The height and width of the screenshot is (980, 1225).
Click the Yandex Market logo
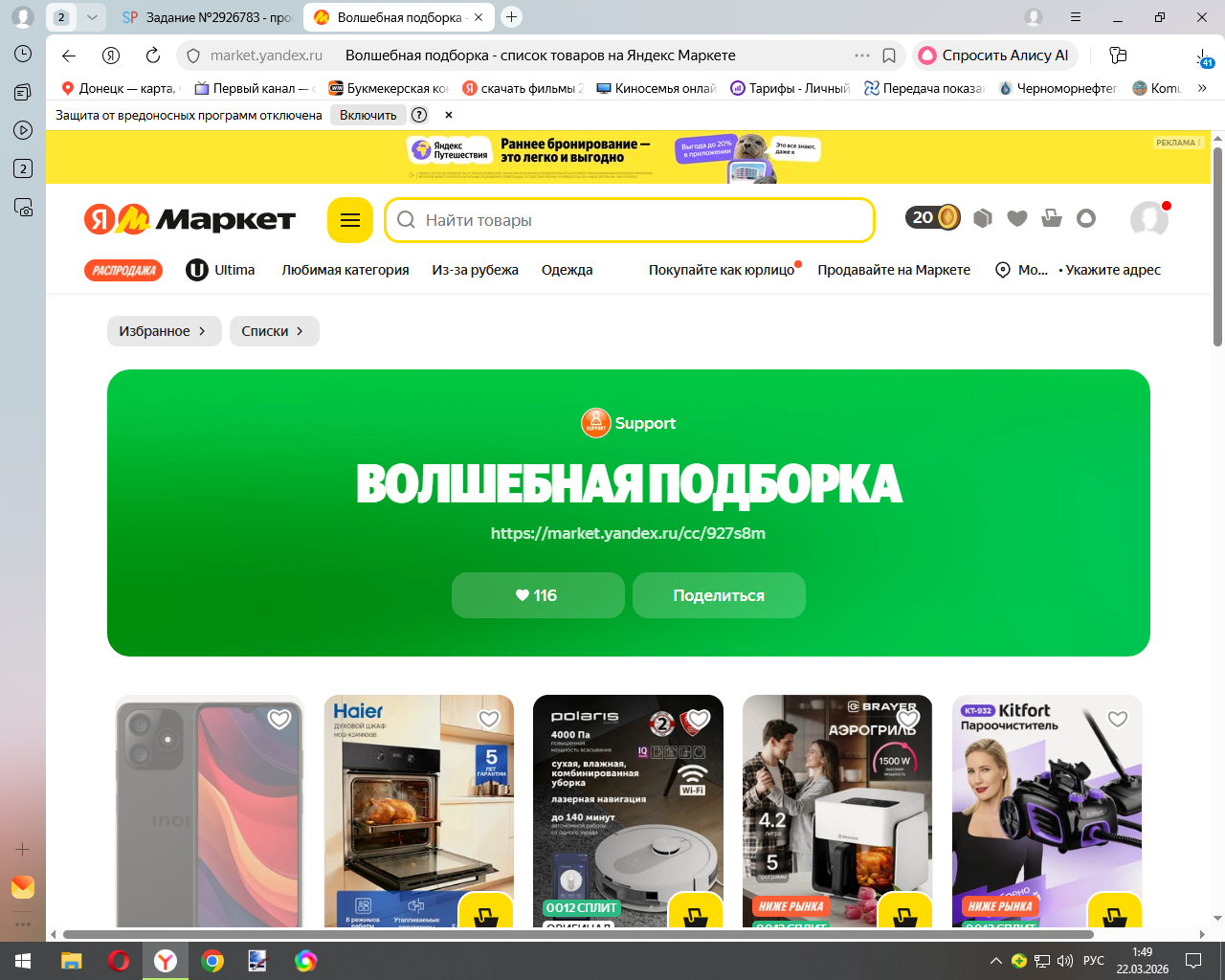tap(189, 219)
